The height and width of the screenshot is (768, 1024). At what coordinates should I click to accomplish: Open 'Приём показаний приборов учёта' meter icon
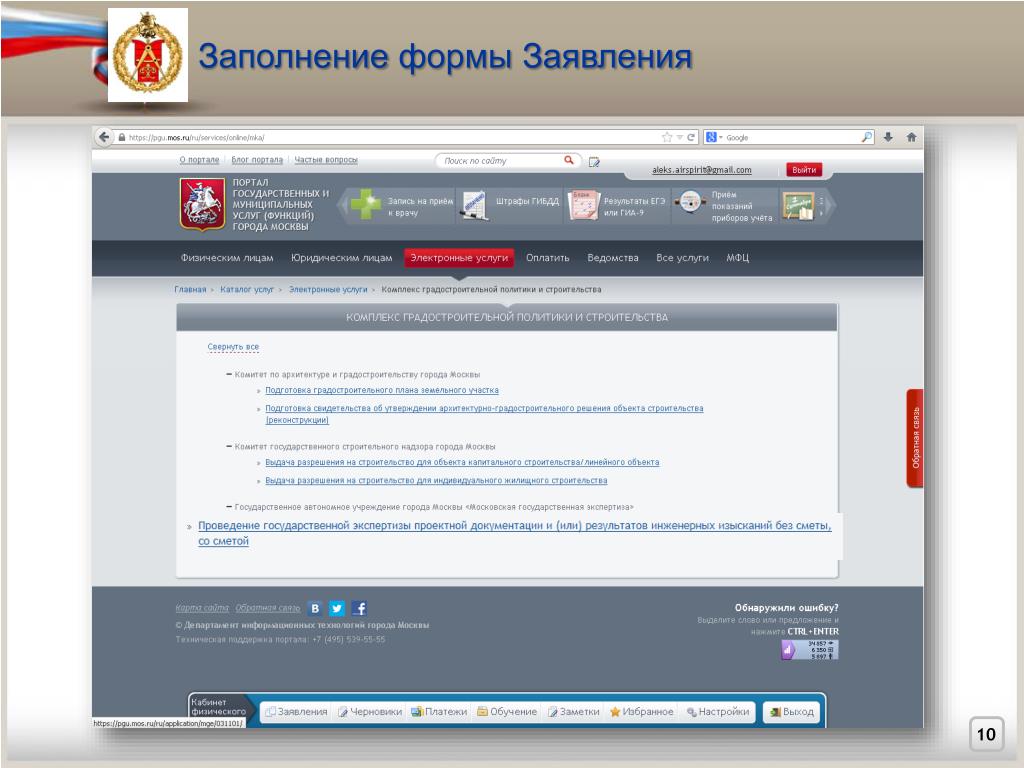tap(690, 202)
